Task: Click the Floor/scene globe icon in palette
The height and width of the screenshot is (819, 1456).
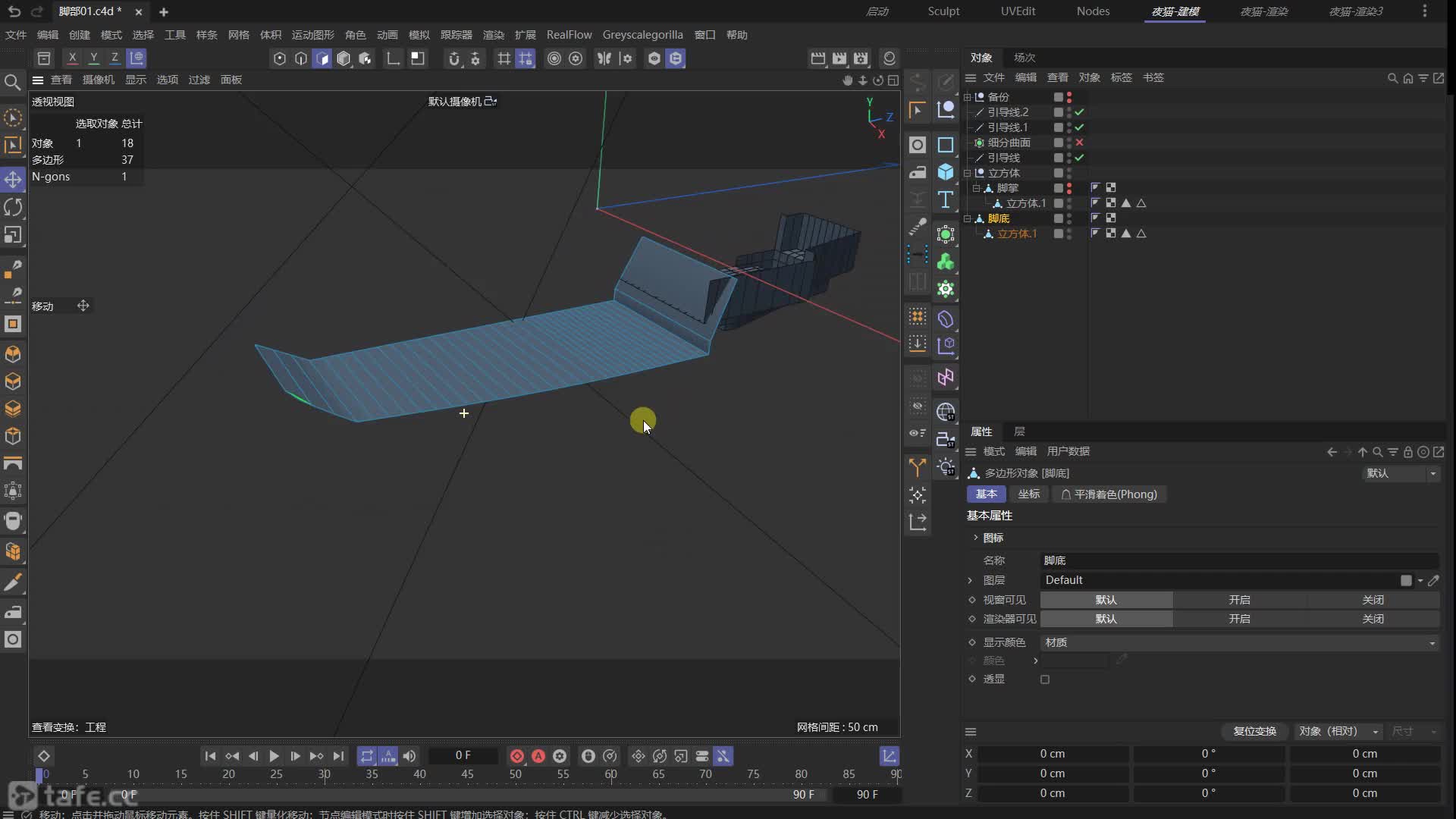Action: pyautogui.click(x=946, y=412)
